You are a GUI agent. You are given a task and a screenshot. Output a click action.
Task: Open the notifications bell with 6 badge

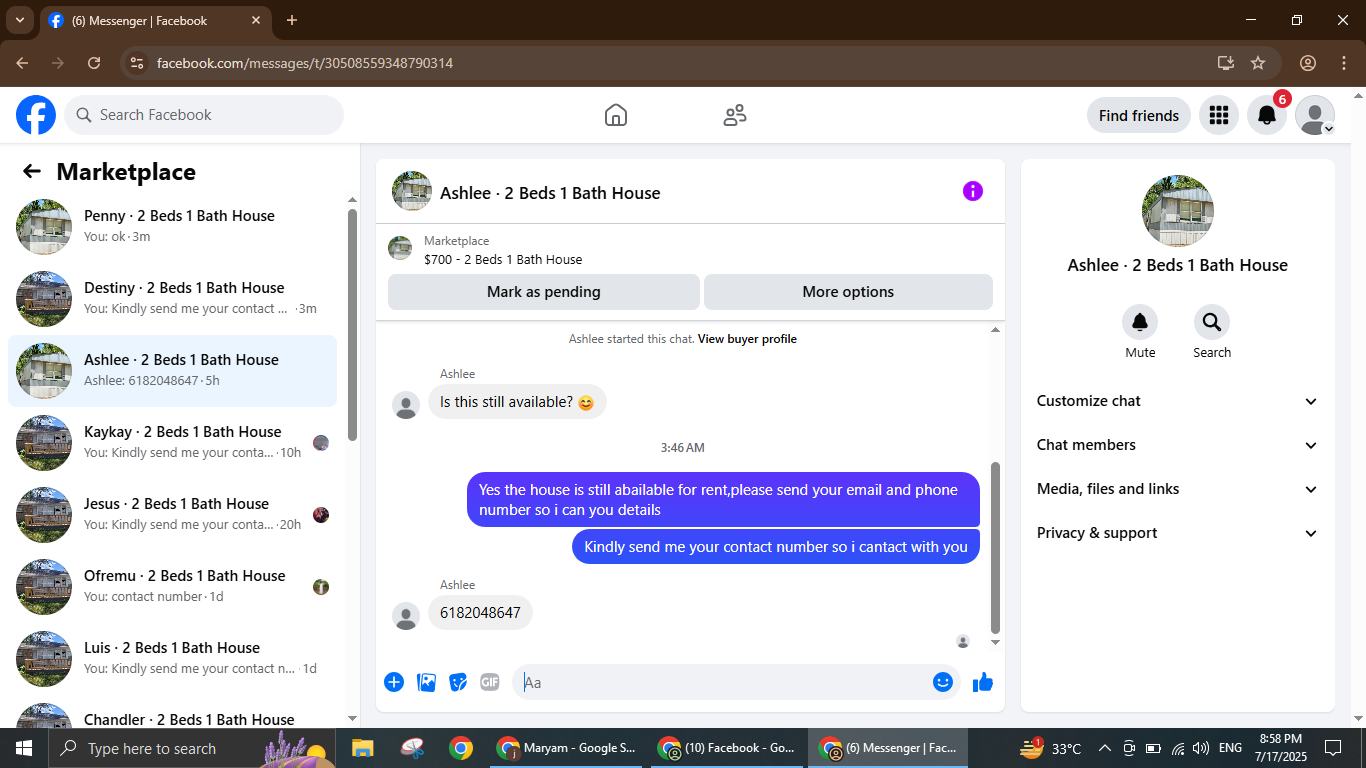point(1267,115)
